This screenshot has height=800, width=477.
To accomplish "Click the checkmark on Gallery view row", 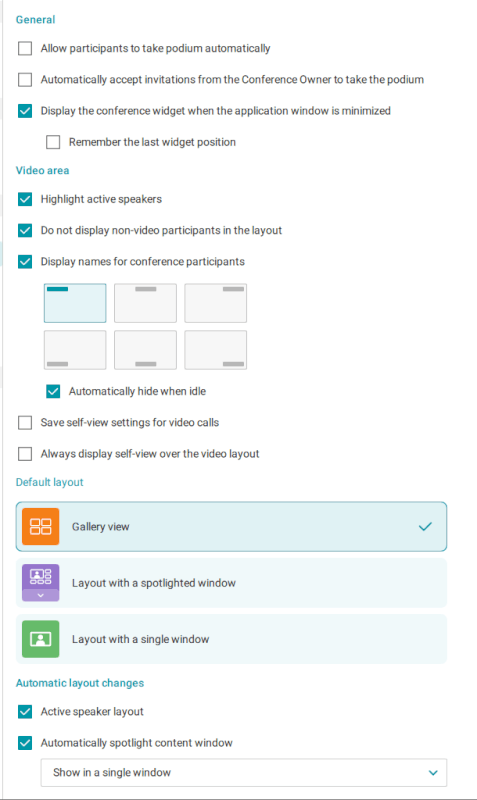I will coord(425,527).
